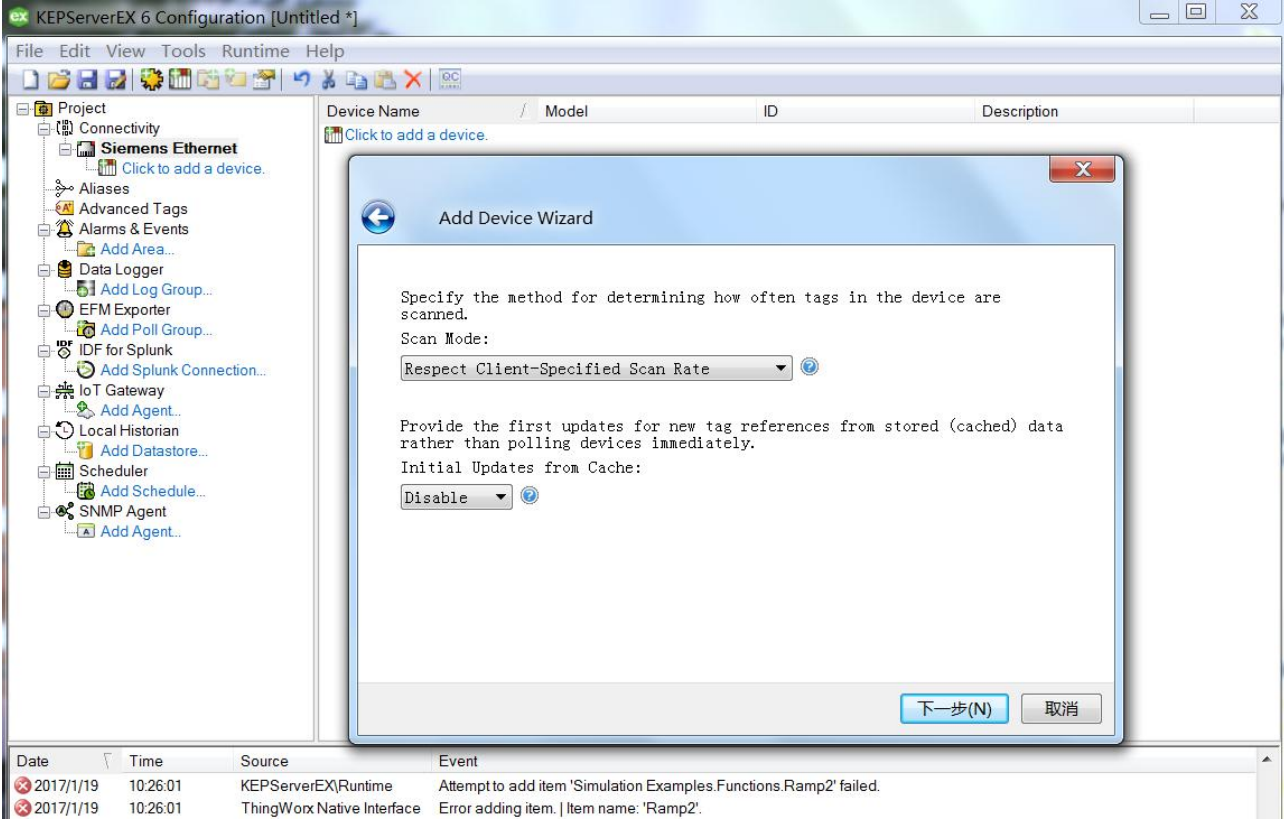Image resolution: width=1284 pixels, height=822 pixels.
Task: Collapse the EFM Exporter node
Action: (x=43, y=309)
